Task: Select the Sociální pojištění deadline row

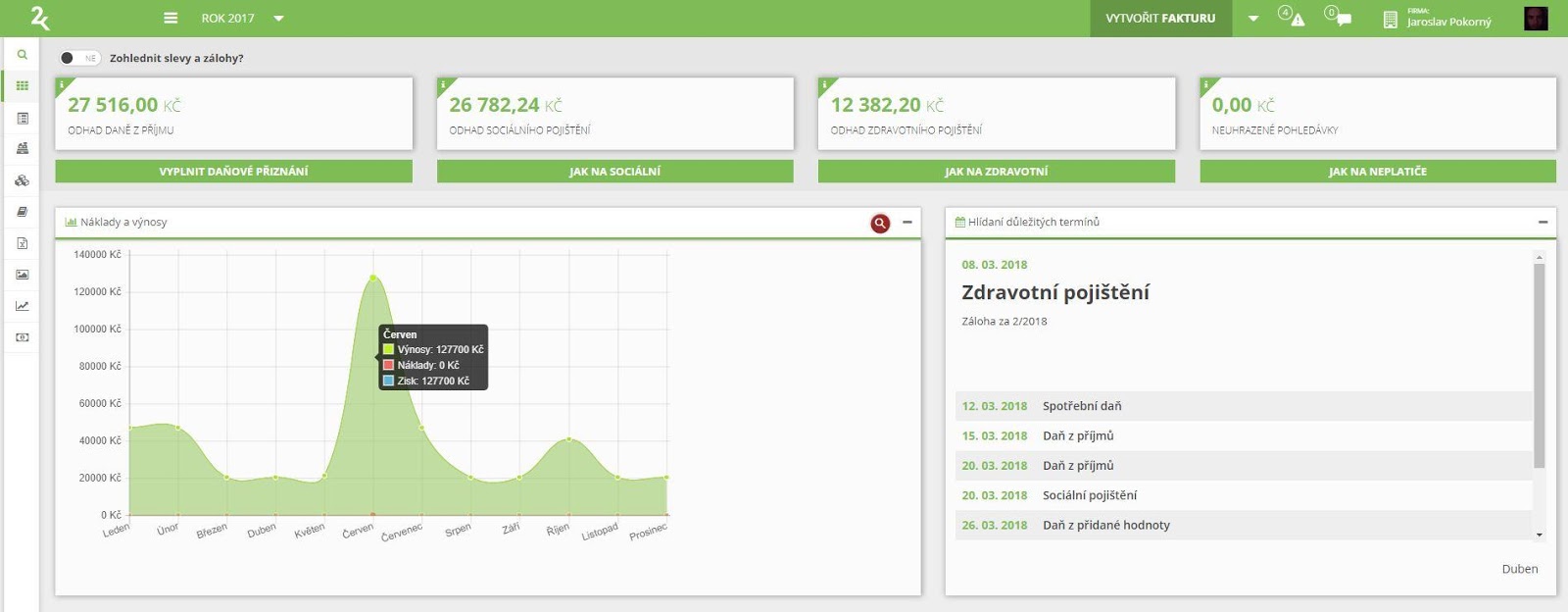Action: tap(1243, 495)
